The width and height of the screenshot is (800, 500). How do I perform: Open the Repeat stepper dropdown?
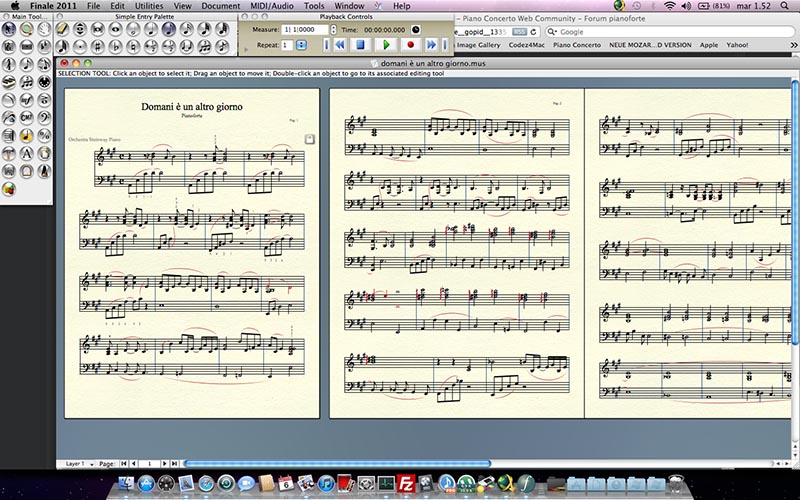click(302, 45)
